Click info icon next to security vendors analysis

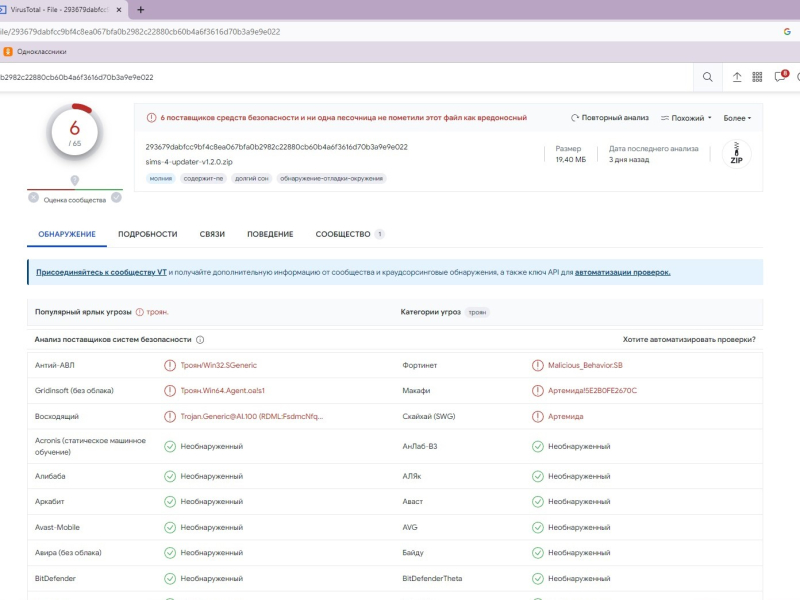200,340
